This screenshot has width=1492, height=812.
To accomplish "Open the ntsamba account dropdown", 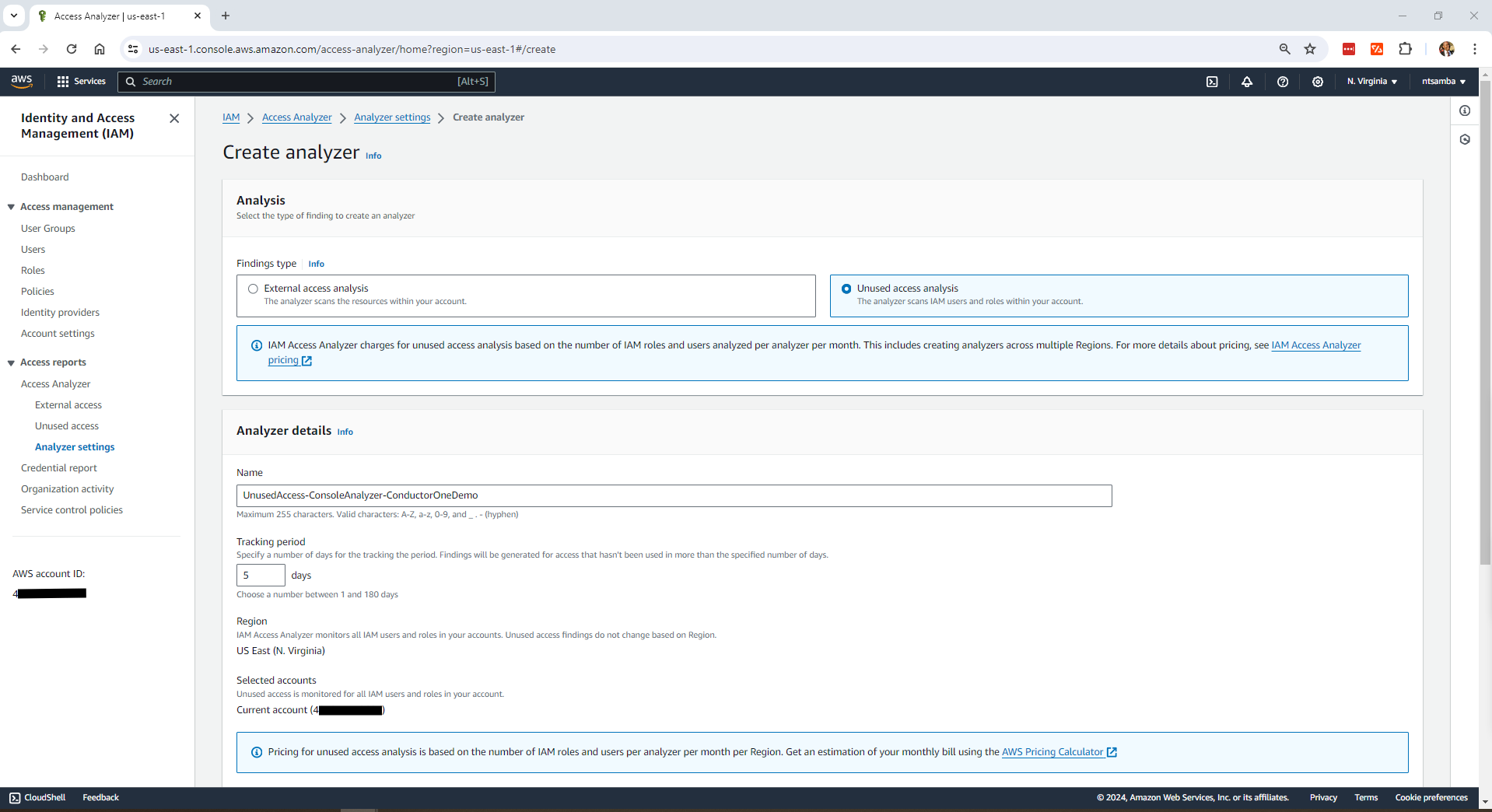I will point(1443,82).
